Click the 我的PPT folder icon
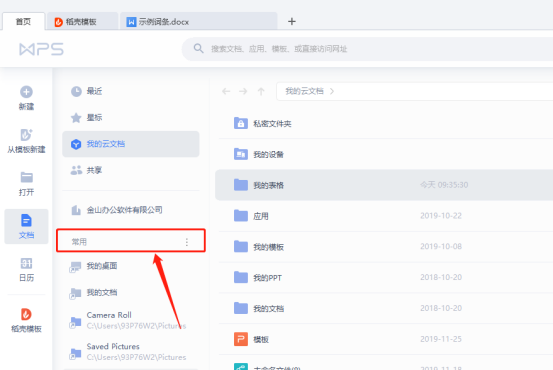The width and height of the screenshot is (553, 370). [241, 278]
